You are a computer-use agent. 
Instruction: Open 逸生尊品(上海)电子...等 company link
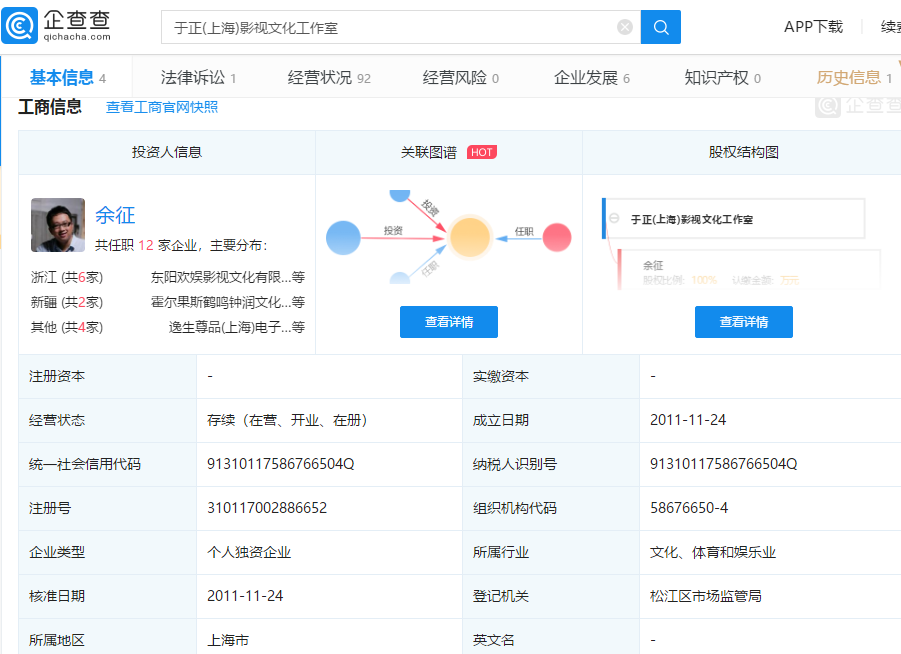pos(237,327)
